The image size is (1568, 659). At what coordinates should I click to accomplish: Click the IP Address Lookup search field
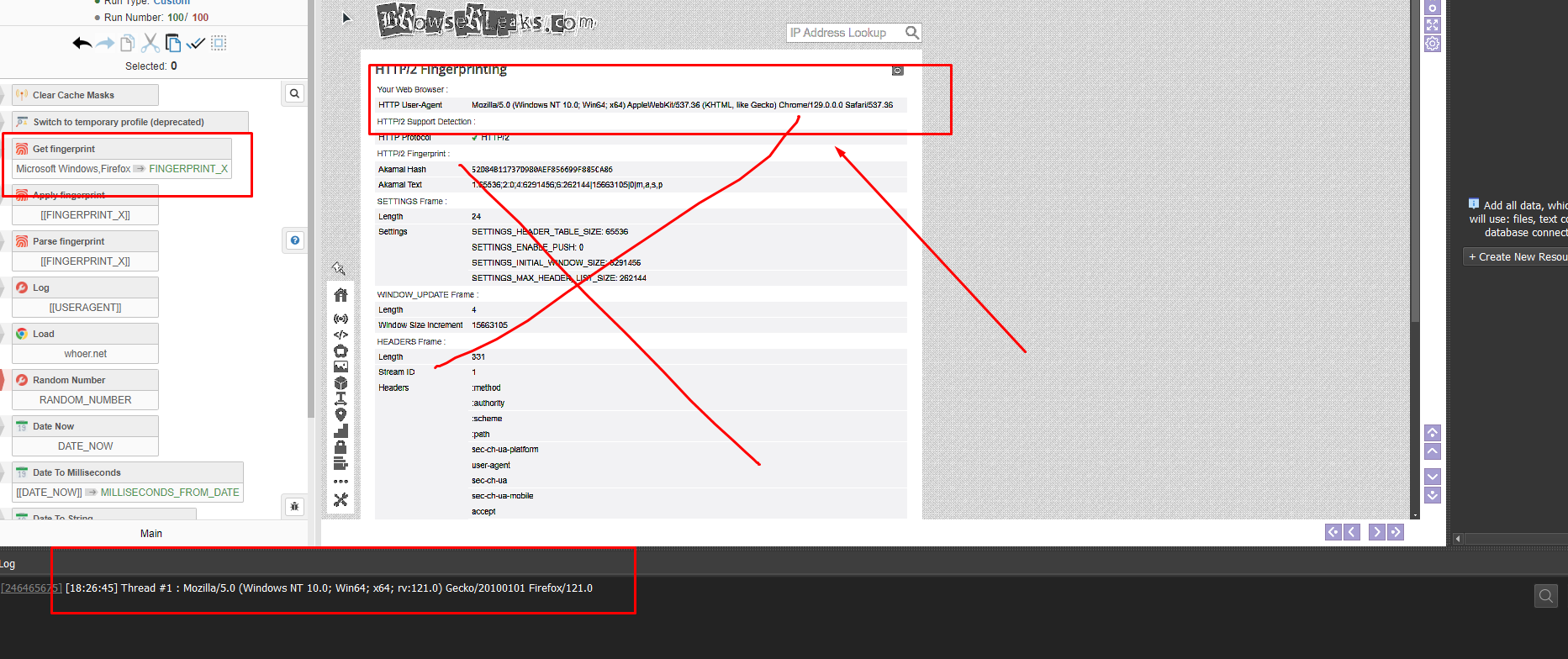click(844, 33)
